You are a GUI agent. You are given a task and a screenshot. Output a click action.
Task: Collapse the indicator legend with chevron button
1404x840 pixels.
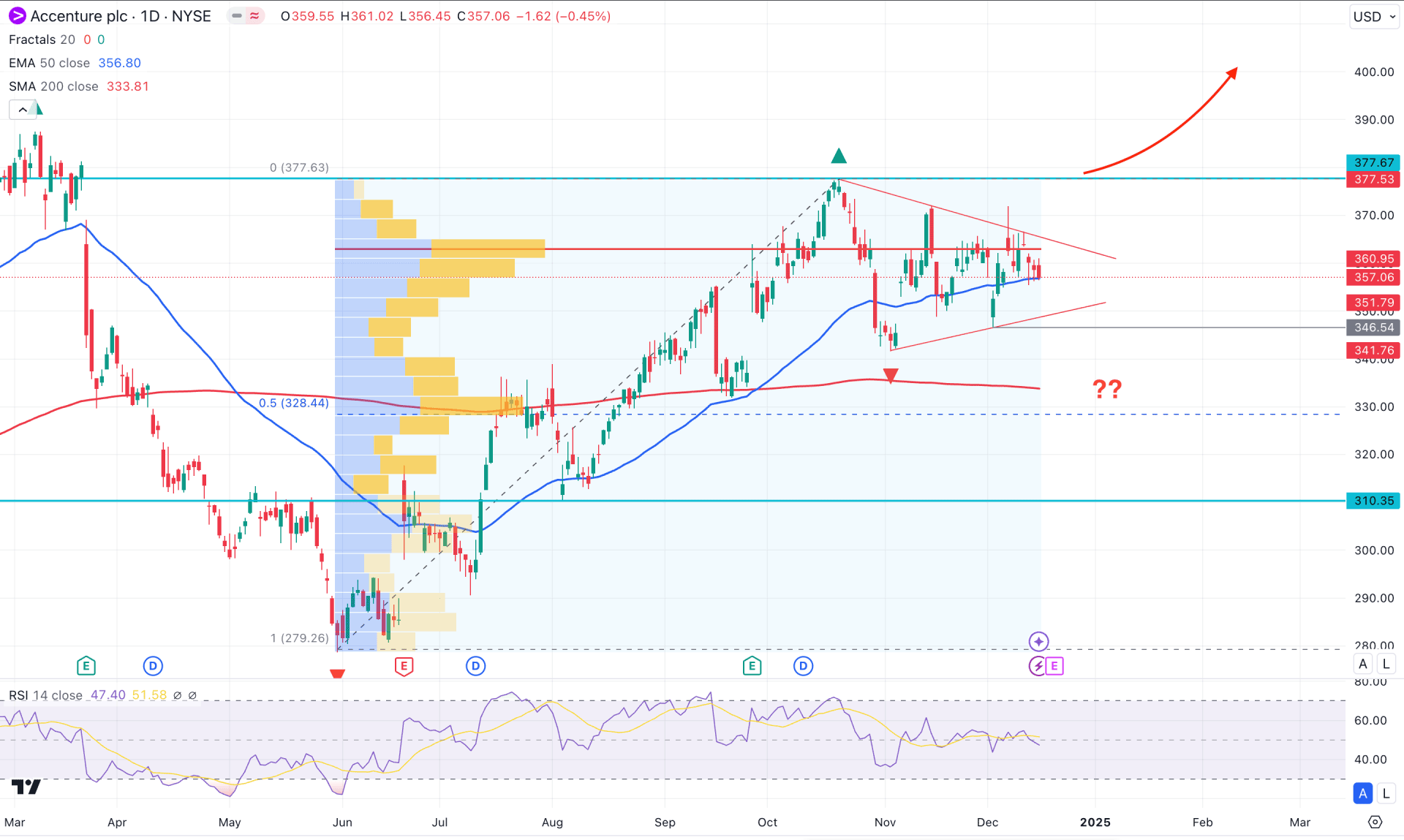point(23,110)
